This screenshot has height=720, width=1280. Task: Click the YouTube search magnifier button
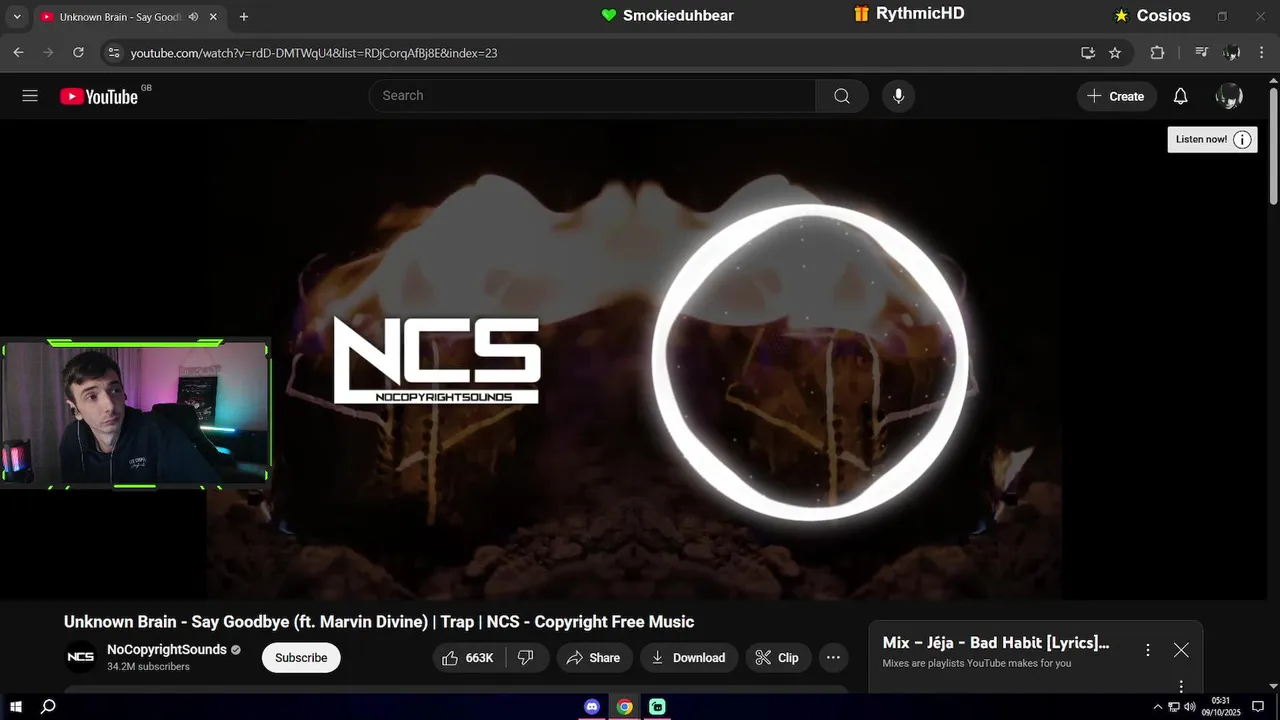click(842, 96)
